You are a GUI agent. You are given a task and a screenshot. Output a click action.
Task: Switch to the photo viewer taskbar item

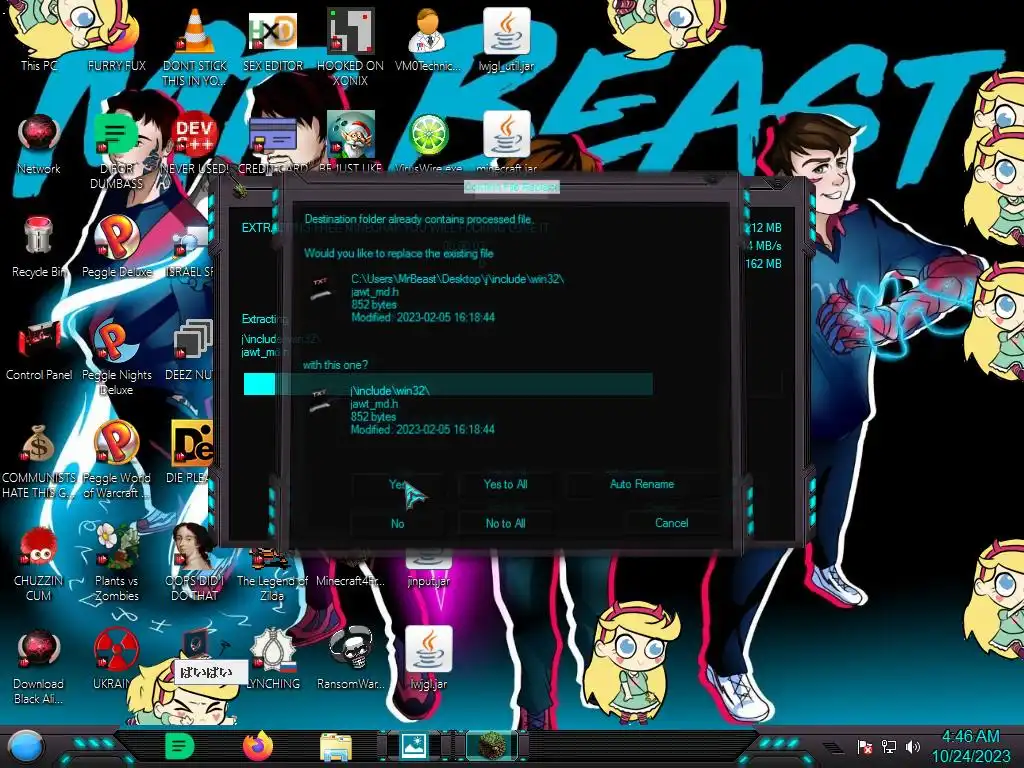[414, 746]
